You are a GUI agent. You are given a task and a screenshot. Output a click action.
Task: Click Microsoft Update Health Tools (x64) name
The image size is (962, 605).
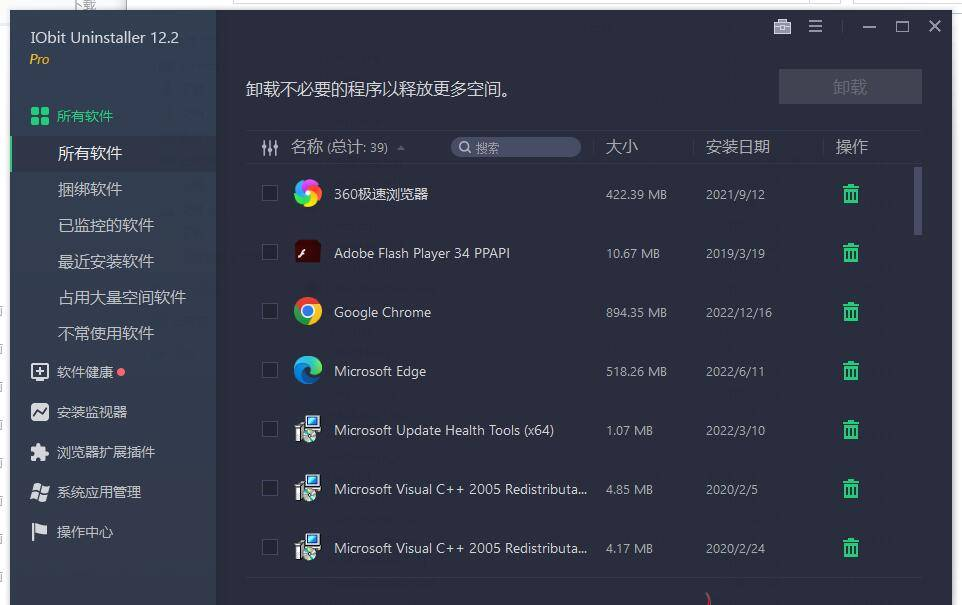click(x=444, y=430)
